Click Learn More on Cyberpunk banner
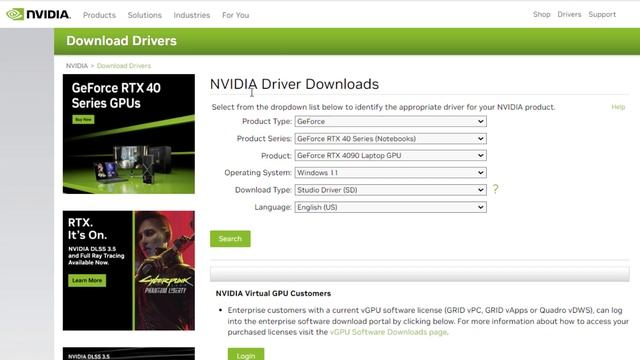640x360 pixels. (87, 280)
